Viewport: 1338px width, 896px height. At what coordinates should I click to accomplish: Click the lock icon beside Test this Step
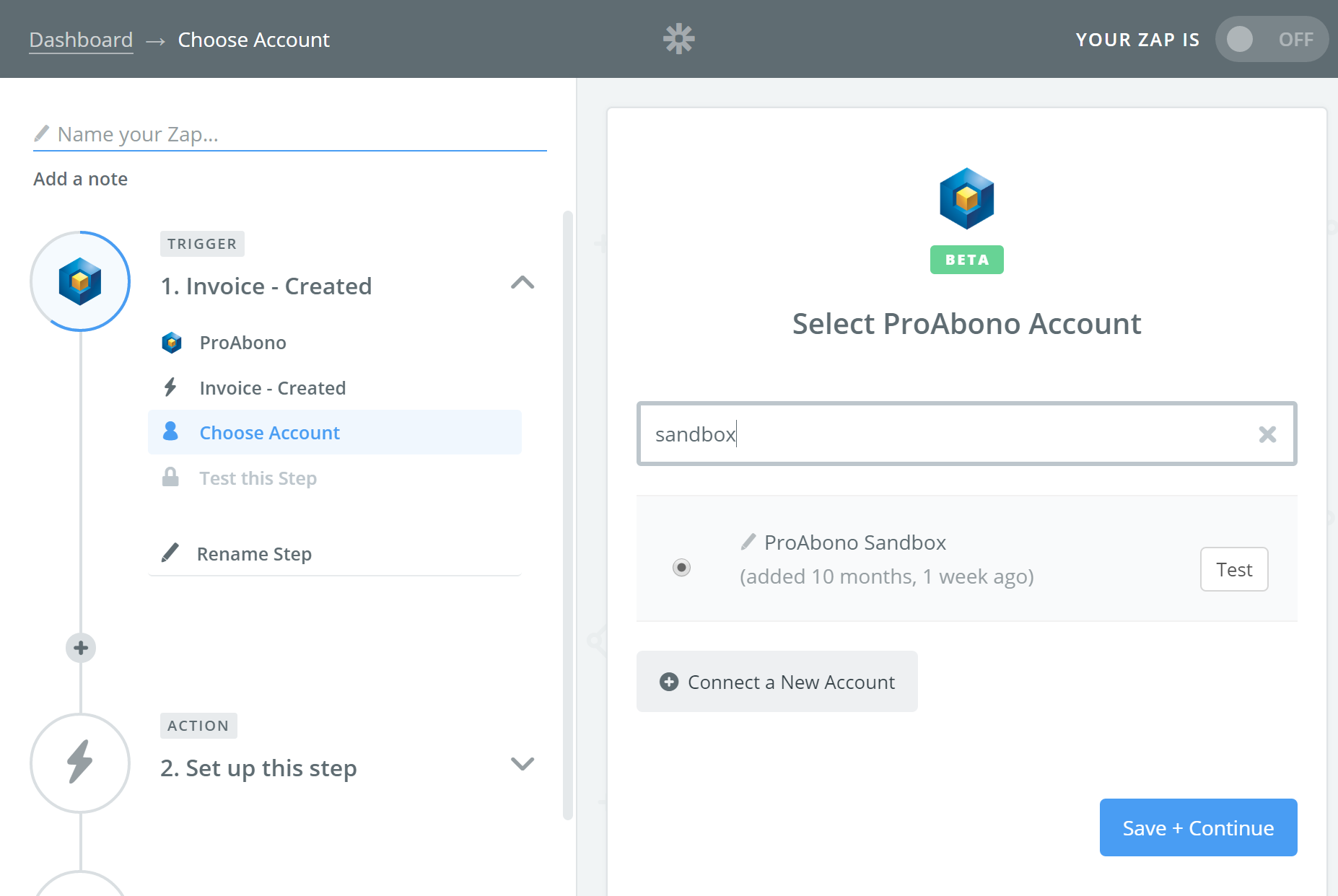coord(170,477)
